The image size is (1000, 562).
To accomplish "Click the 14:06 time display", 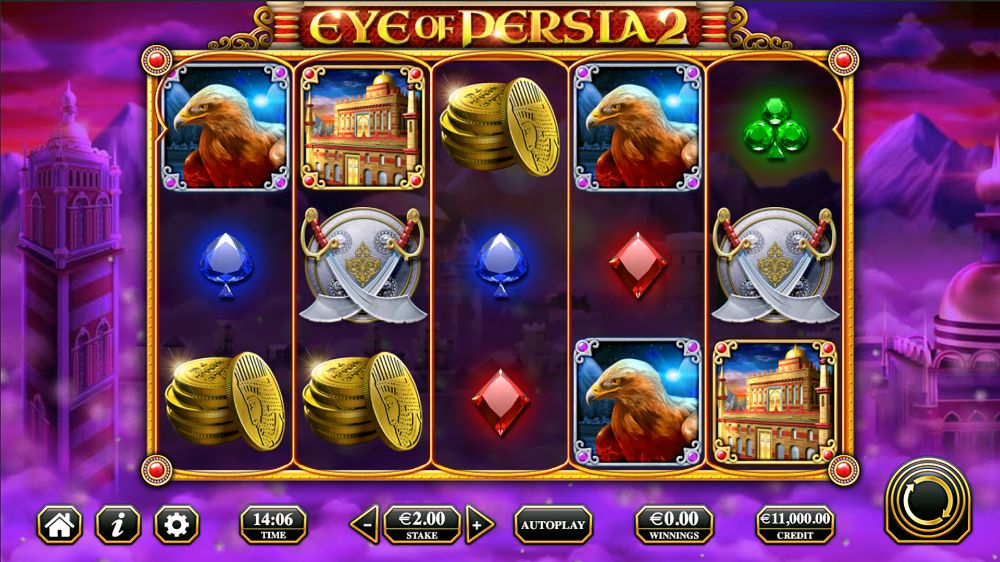I will click(273, 524).
